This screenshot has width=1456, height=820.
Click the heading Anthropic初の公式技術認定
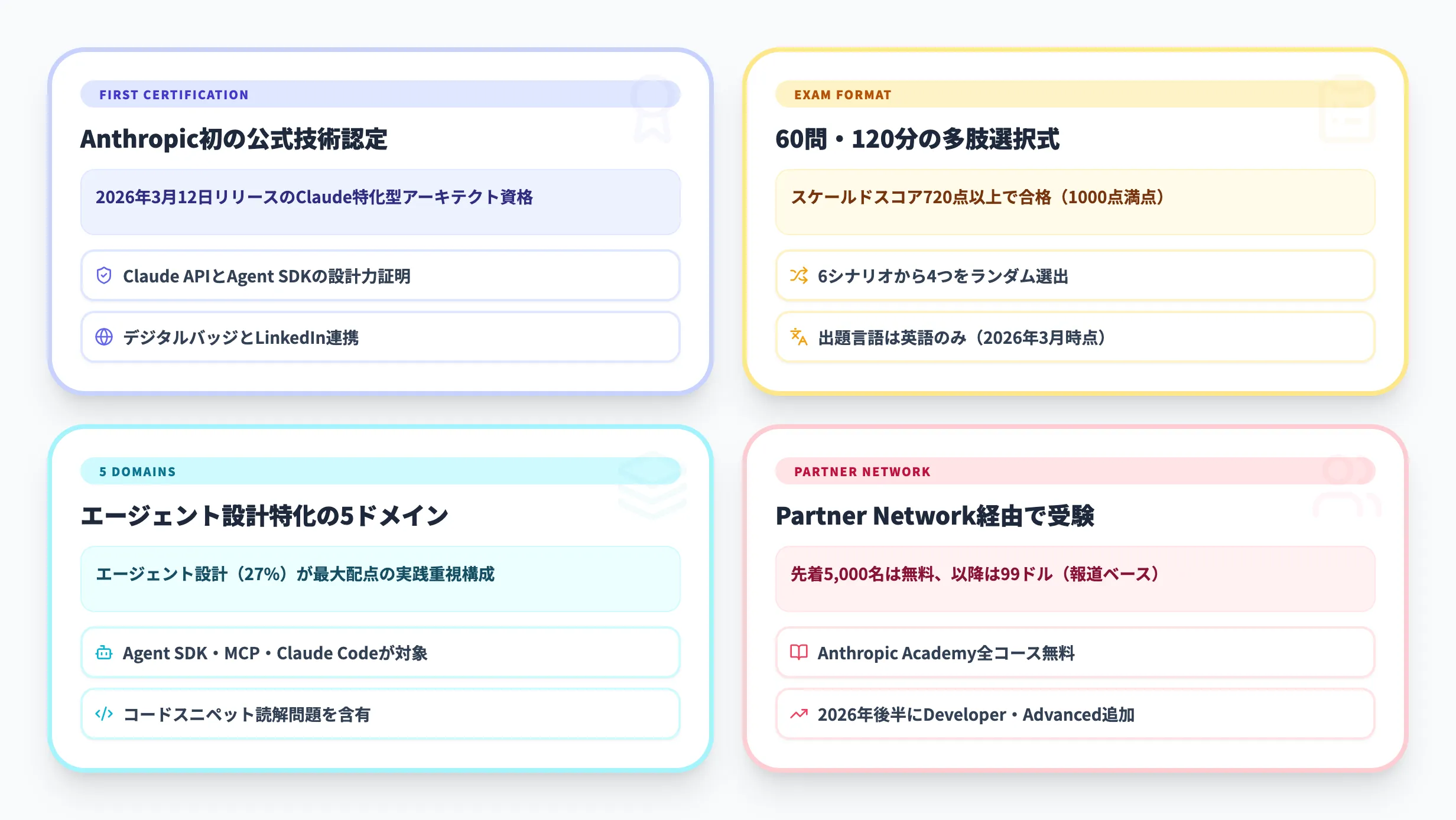[234, 139]
